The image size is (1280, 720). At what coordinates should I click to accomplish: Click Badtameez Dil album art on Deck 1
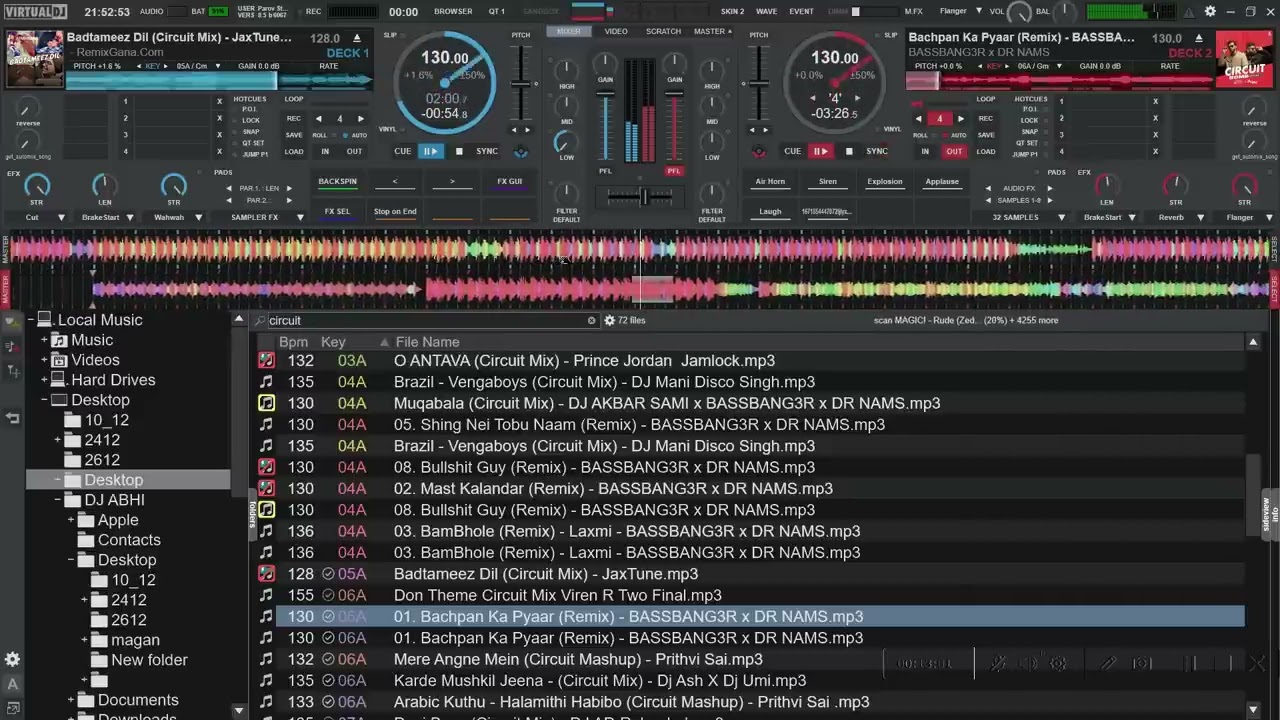[x=35, y=59]
